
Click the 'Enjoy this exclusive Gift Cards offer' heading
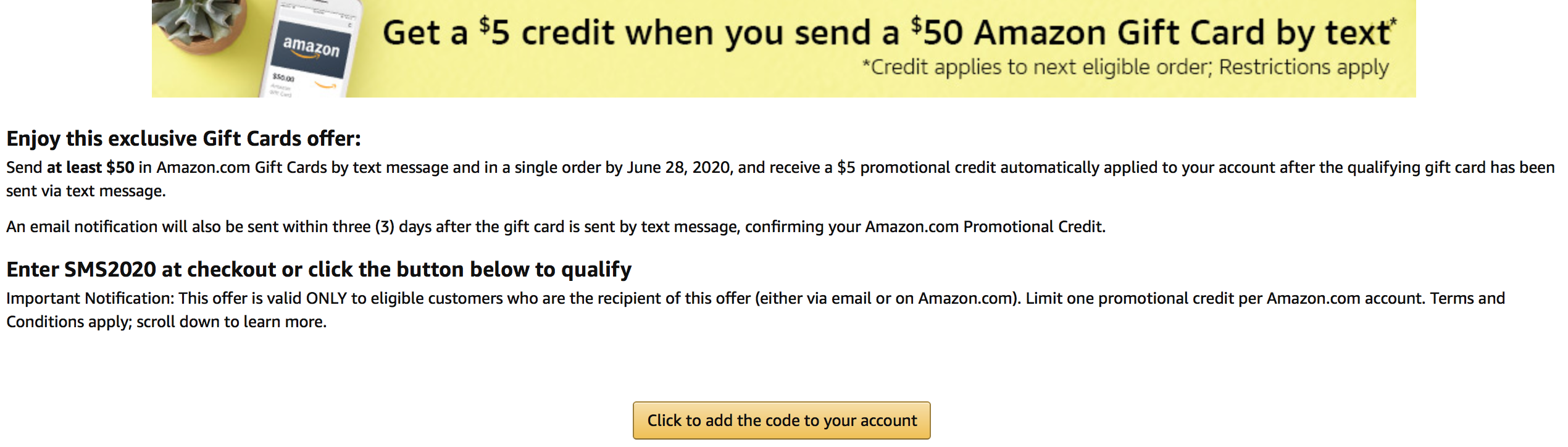183,138
